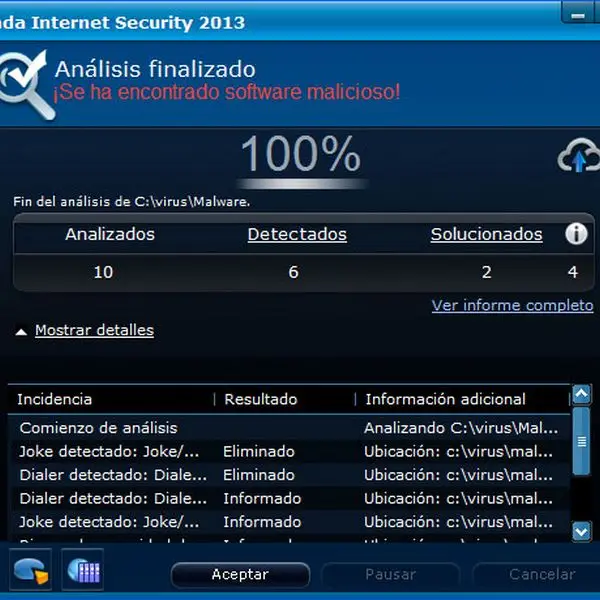The height and width of the screenshot is (600, 600).
Task: Click scroll up arrow in details list
Action: point(582,394)
